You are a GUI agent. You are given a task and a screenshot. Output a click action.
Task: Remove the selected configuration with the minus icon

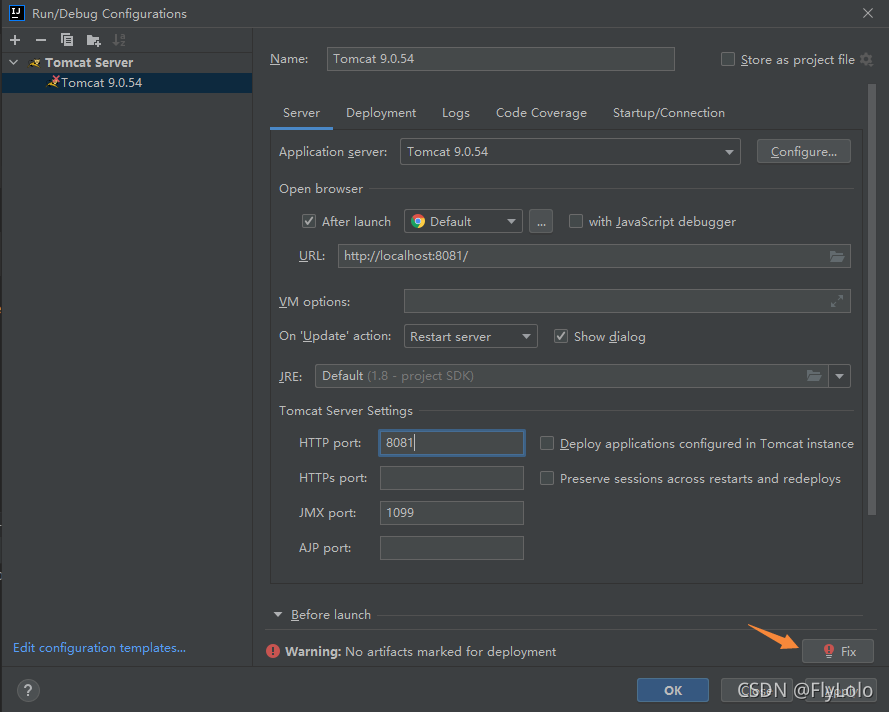[41, 40]
